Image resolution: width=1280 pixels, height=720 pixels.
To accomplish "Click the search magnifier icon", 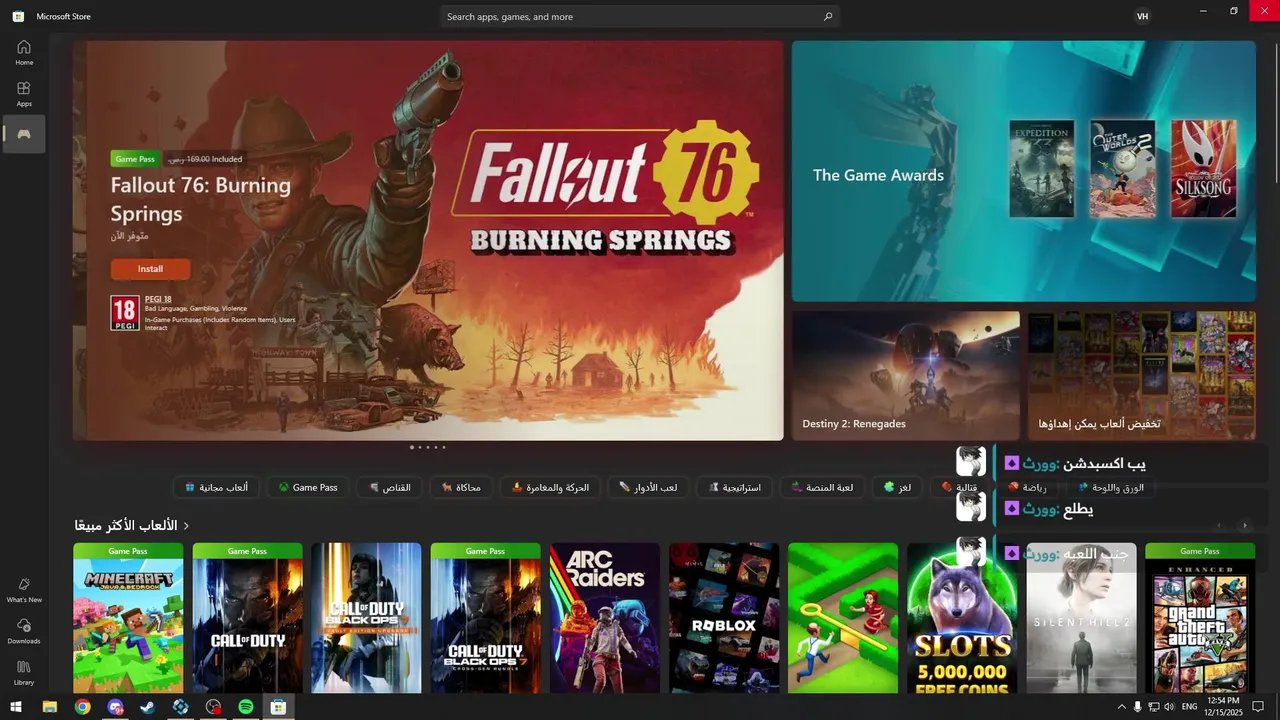I will (x=828, y=17).
